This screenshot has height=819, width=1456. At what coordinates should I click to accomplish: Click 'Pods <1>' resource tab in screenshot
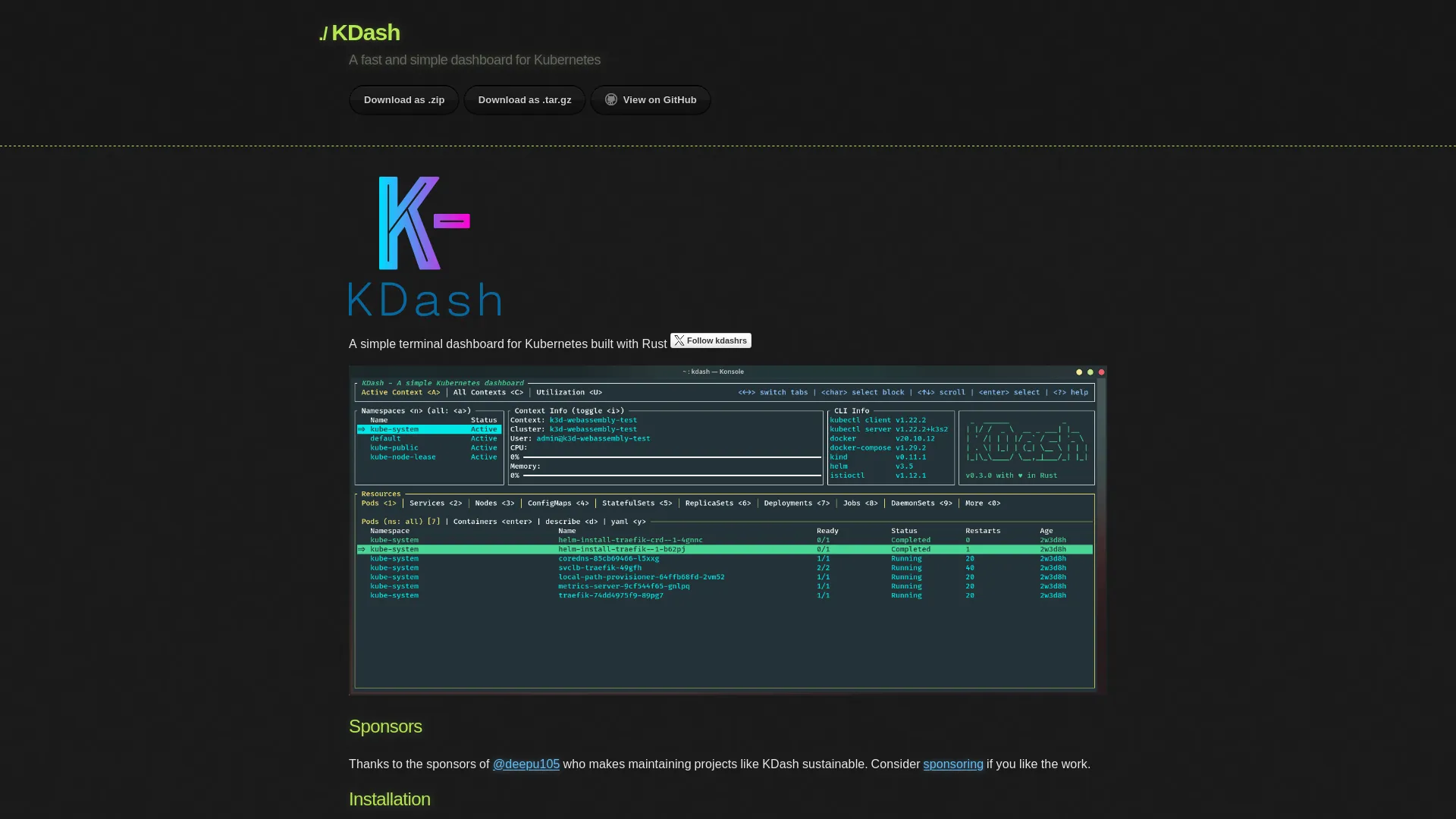(x=379, y=504)
